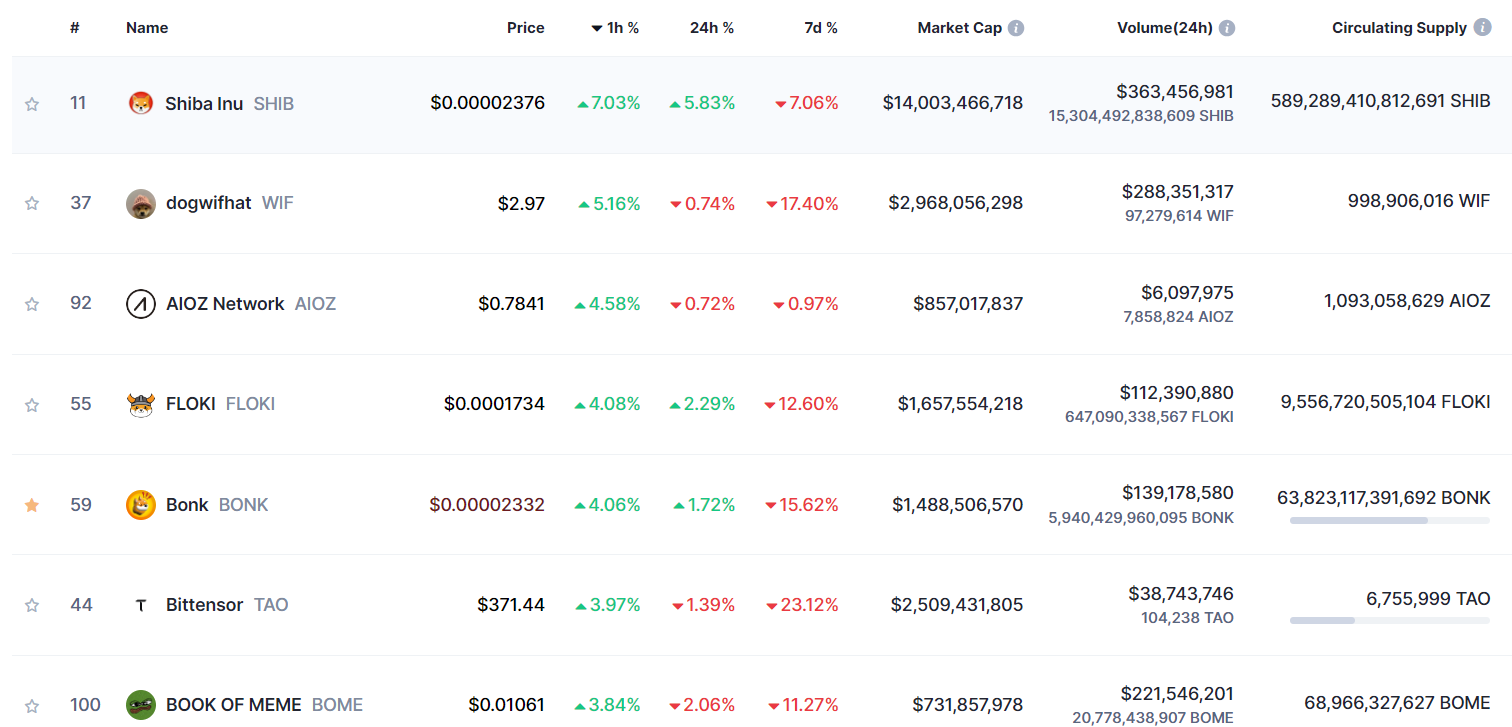Viewport: 1512px width, 727px height.
Task: Star AIOZ Network for watchlist
Action: point(32,304)
